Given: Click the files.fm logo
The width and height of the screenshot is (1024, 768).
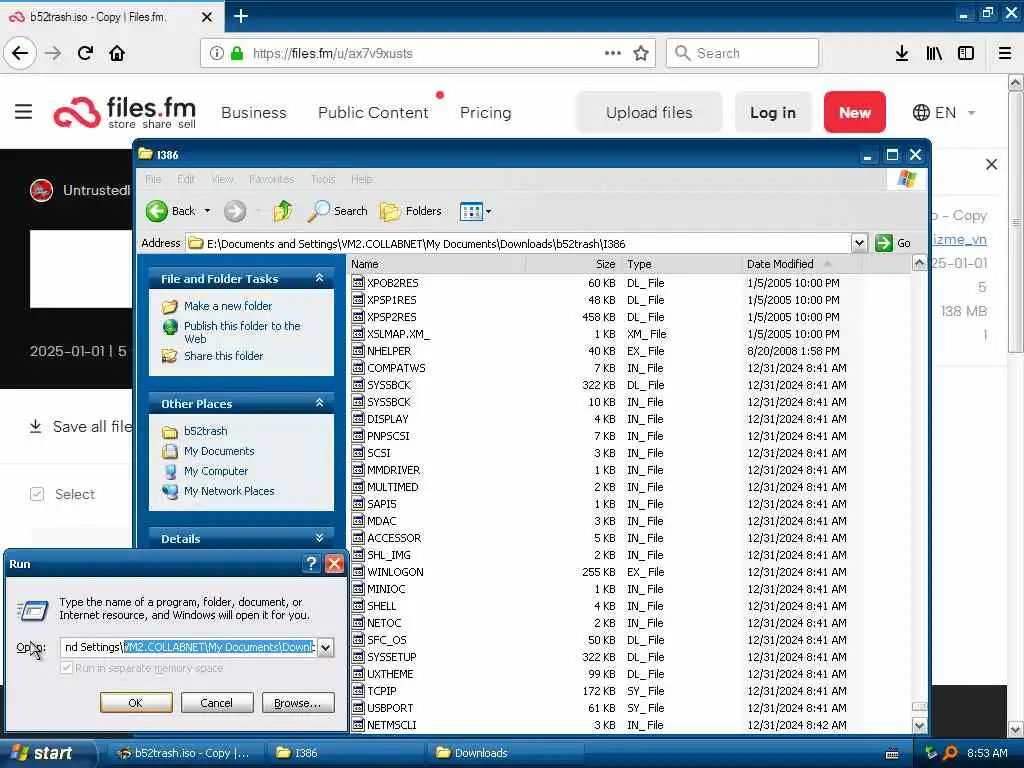Looking at the screenshot, I should [x=125, y=112].
